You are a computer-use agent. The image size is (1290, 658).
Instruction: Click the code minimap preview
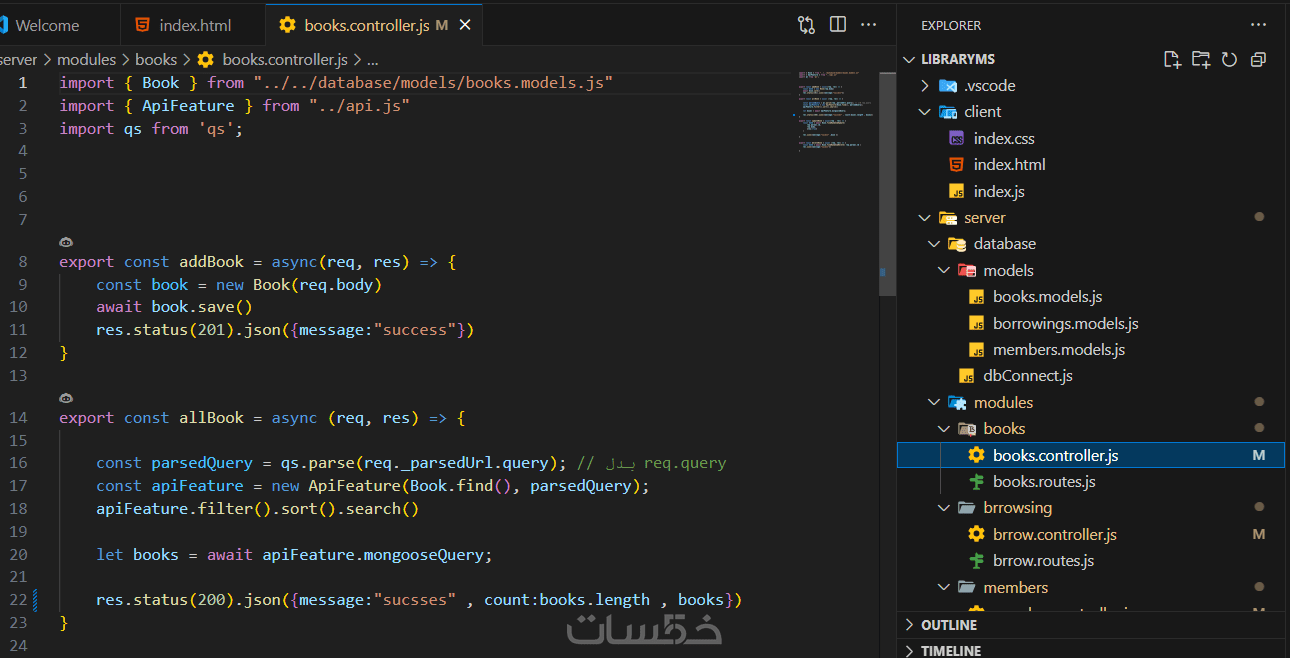tap(836, 110)
